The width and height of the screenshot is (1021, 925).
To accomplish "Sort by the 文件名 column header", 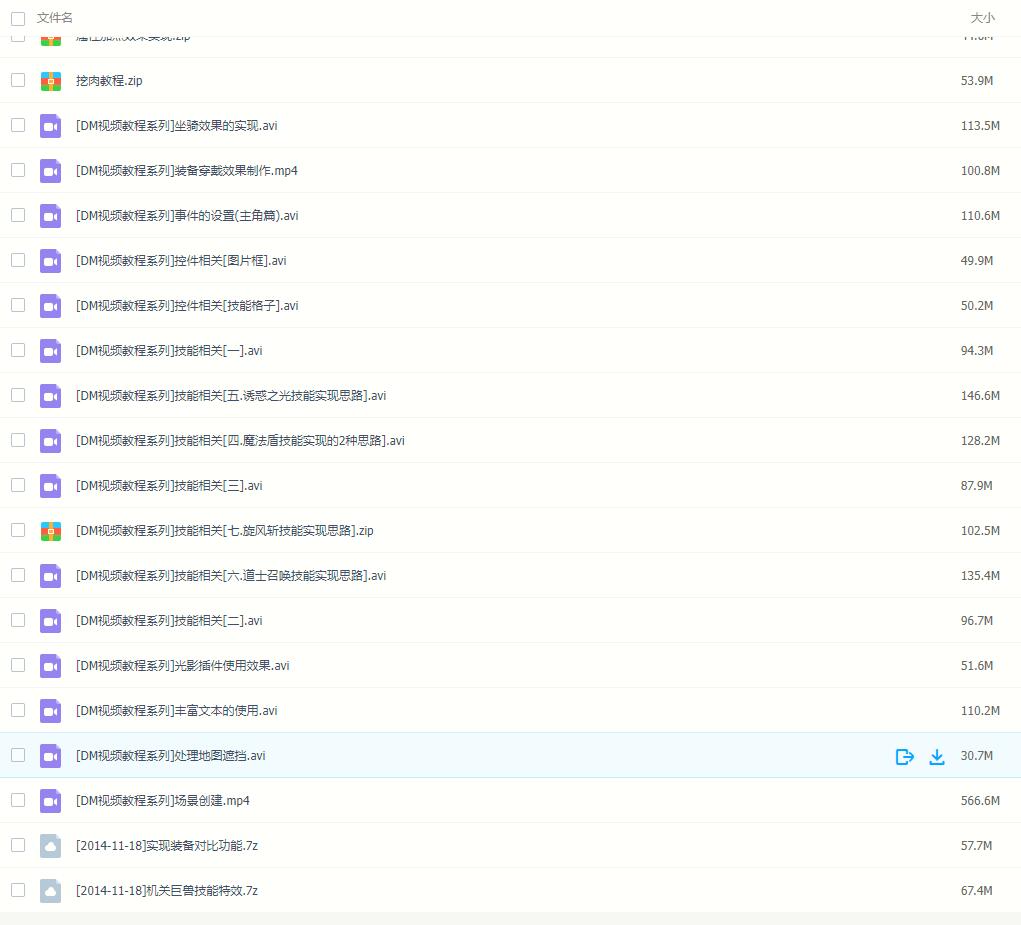I will tap(55, 18).
